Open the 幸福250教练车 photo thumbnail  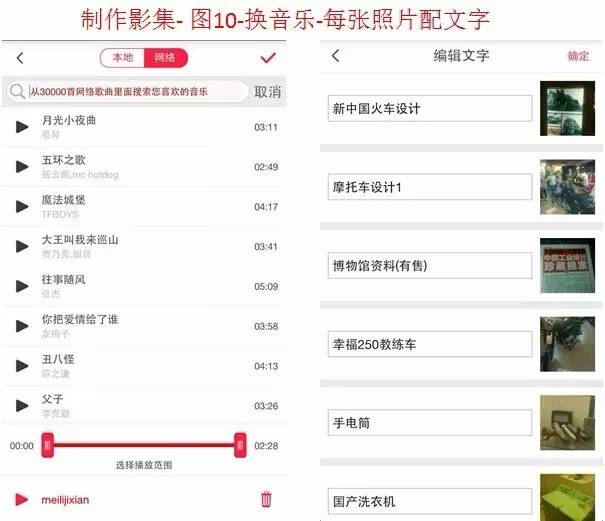tap(567, 344)
